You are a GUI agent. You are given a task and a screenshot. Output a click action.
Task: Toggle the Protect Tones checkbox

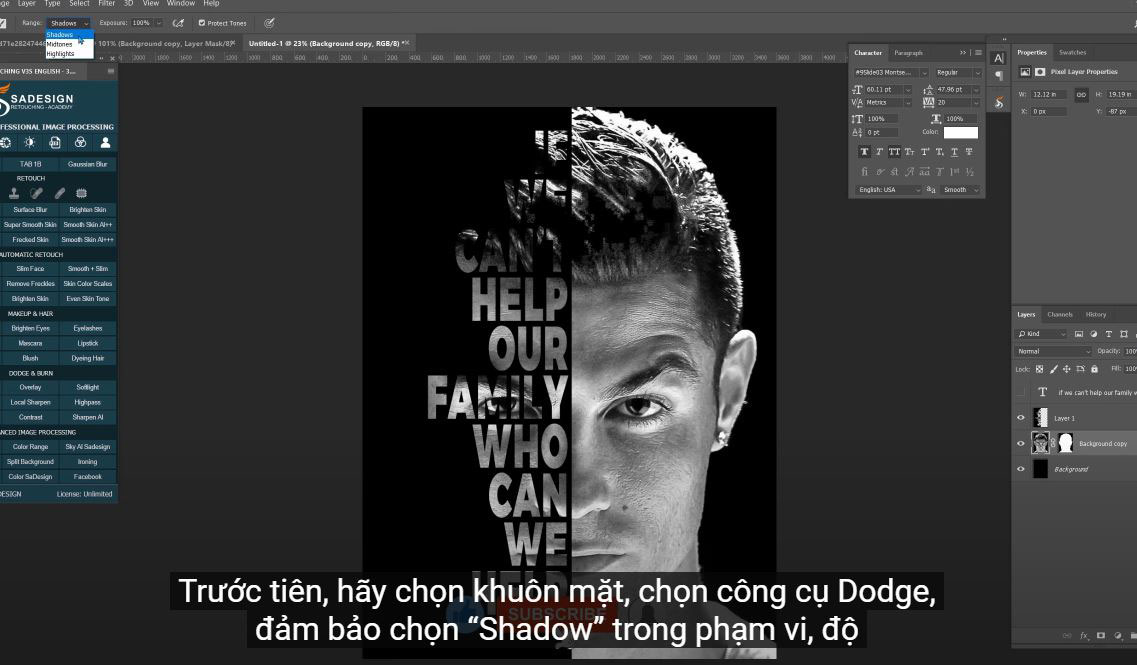[202, 22]
